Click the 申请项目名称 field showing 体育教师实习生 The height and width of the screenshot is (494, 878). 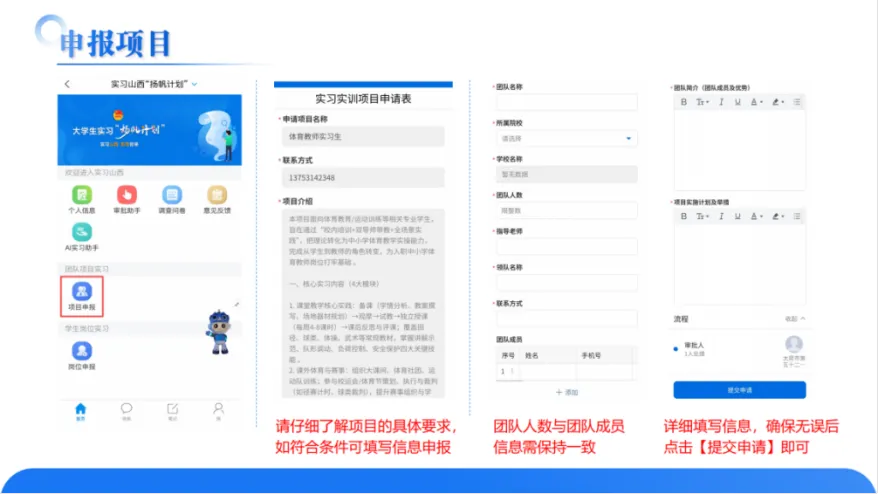tap(363, 137)
